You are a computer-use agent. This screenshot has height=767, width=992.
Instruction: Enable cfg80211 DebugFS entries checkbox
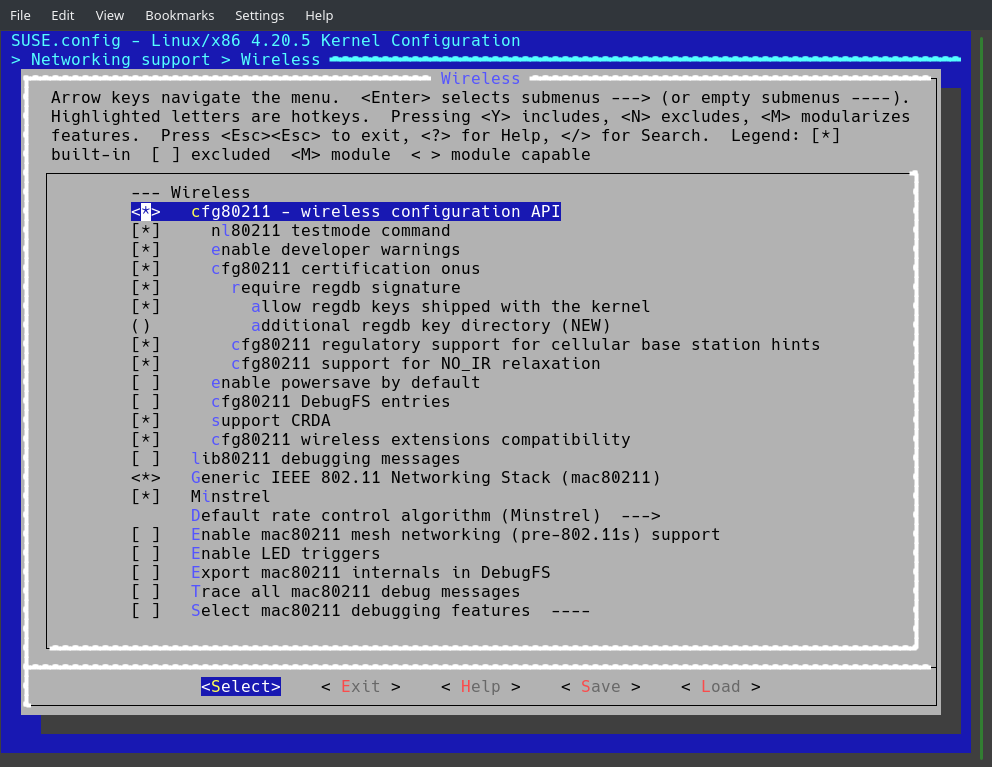[x=146, y=401]
